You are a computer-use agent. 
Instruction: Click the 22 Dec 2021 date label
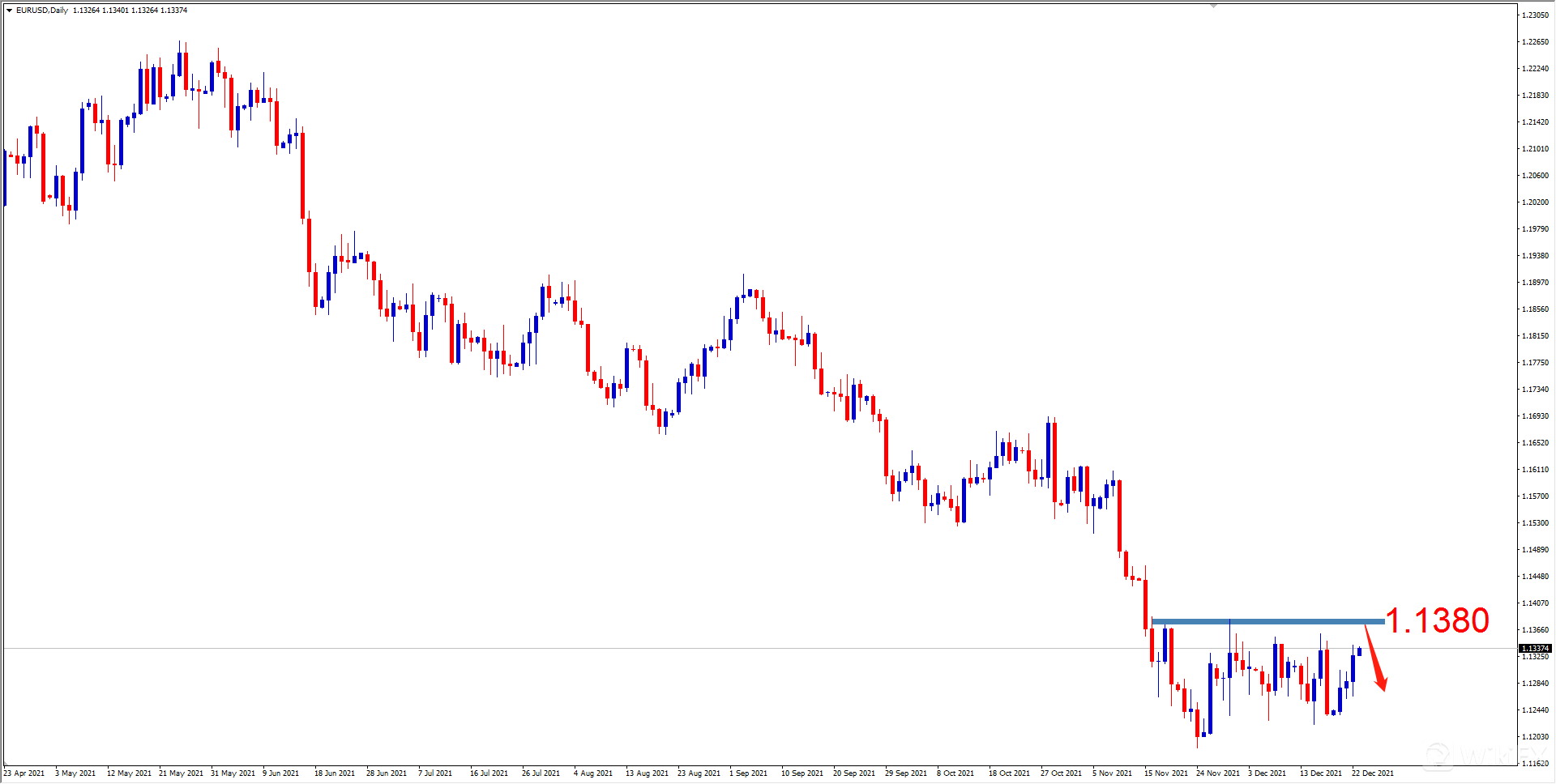pyautogui.click(x=1372, y=773)
